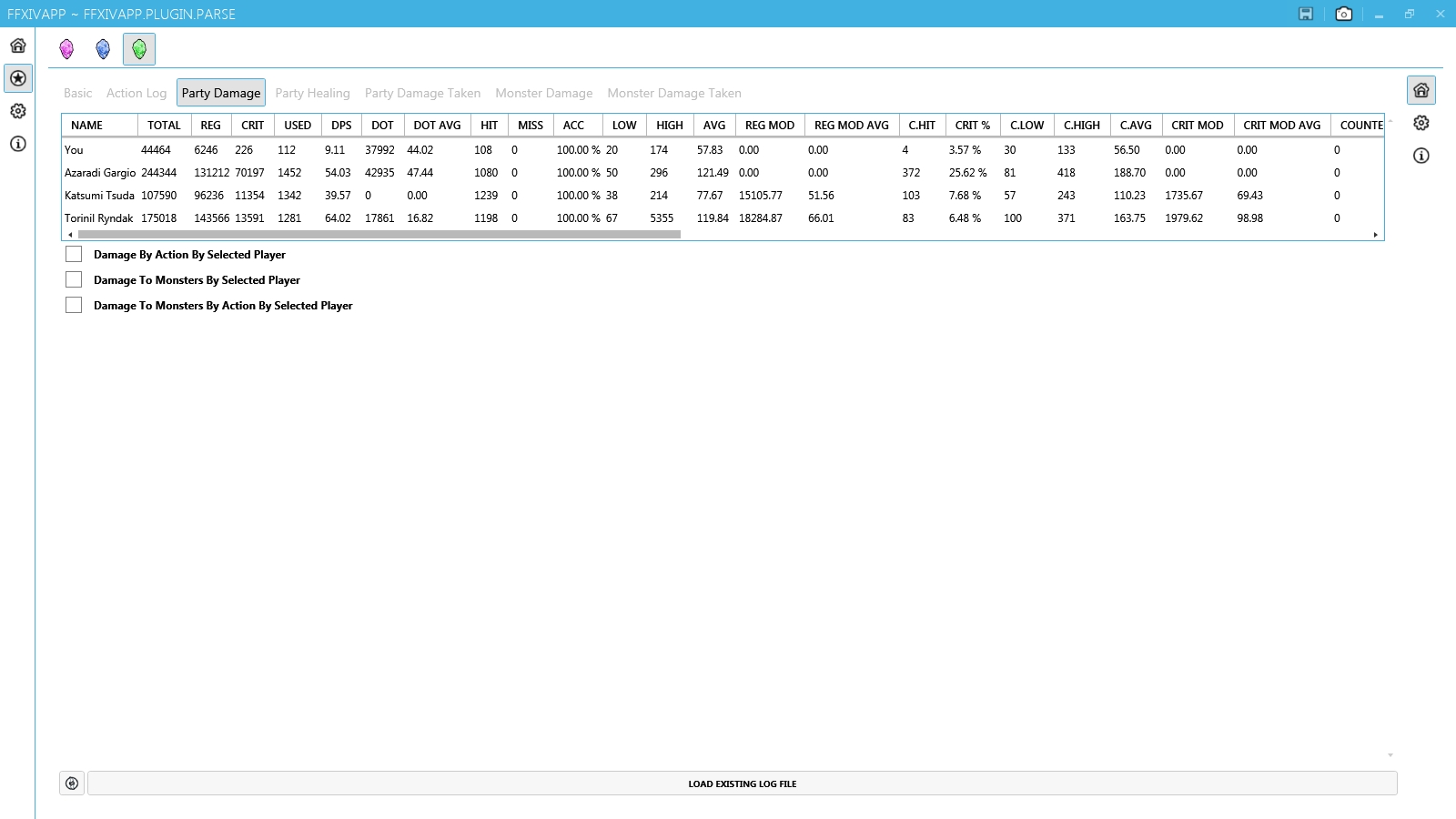Open the home icon in left sidebar

[x=18, y=45]
